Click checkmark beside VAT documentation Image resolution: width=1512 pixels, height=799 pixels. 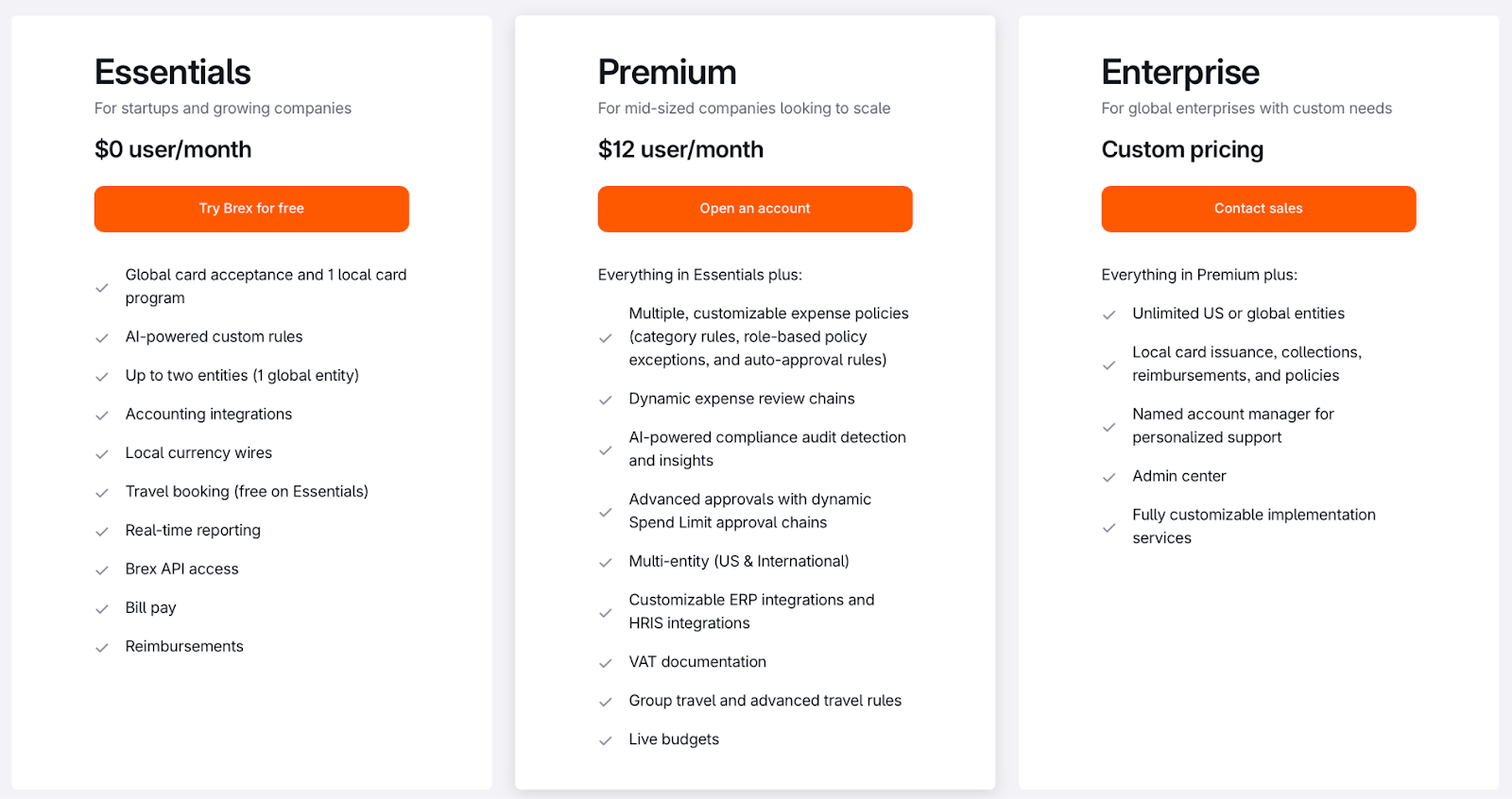pos(606,663)
